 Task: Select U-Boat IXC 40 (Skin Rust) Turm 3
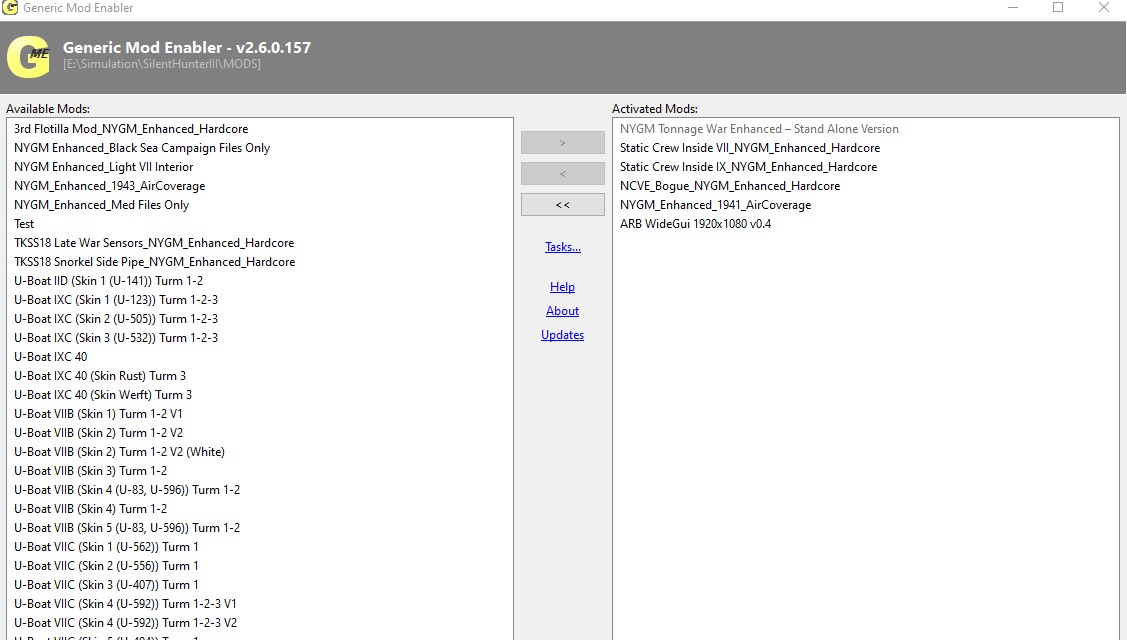click(x=100, y=376)
